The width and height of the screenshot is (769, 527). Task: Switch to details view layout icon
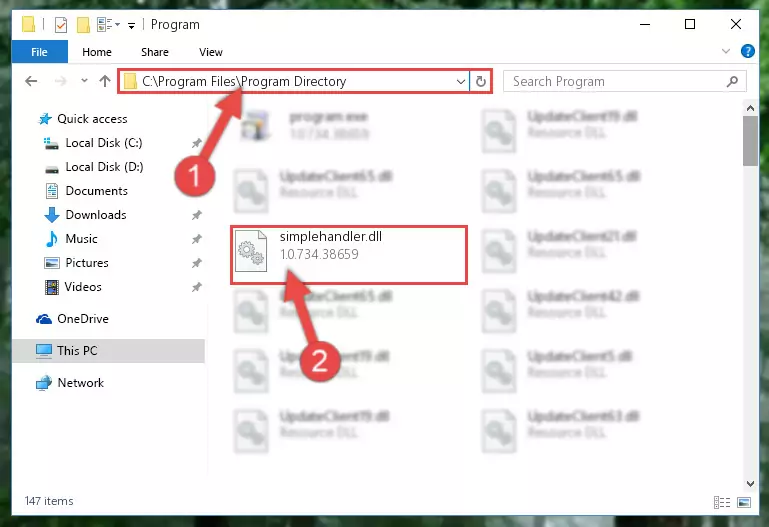(721, 502)
